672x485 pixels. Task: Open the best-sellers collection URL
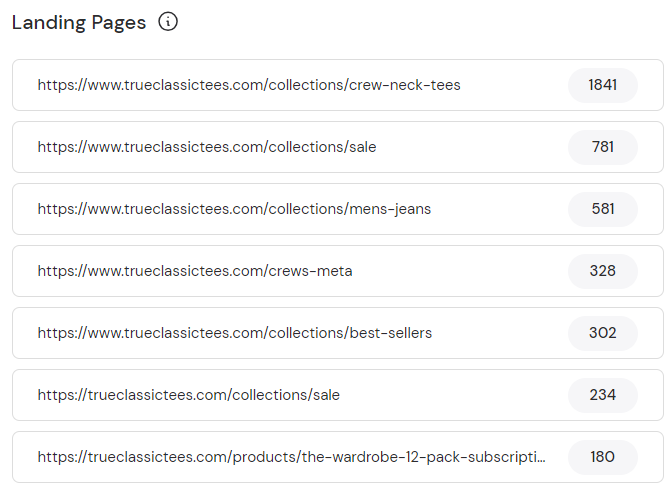[235, 333]
